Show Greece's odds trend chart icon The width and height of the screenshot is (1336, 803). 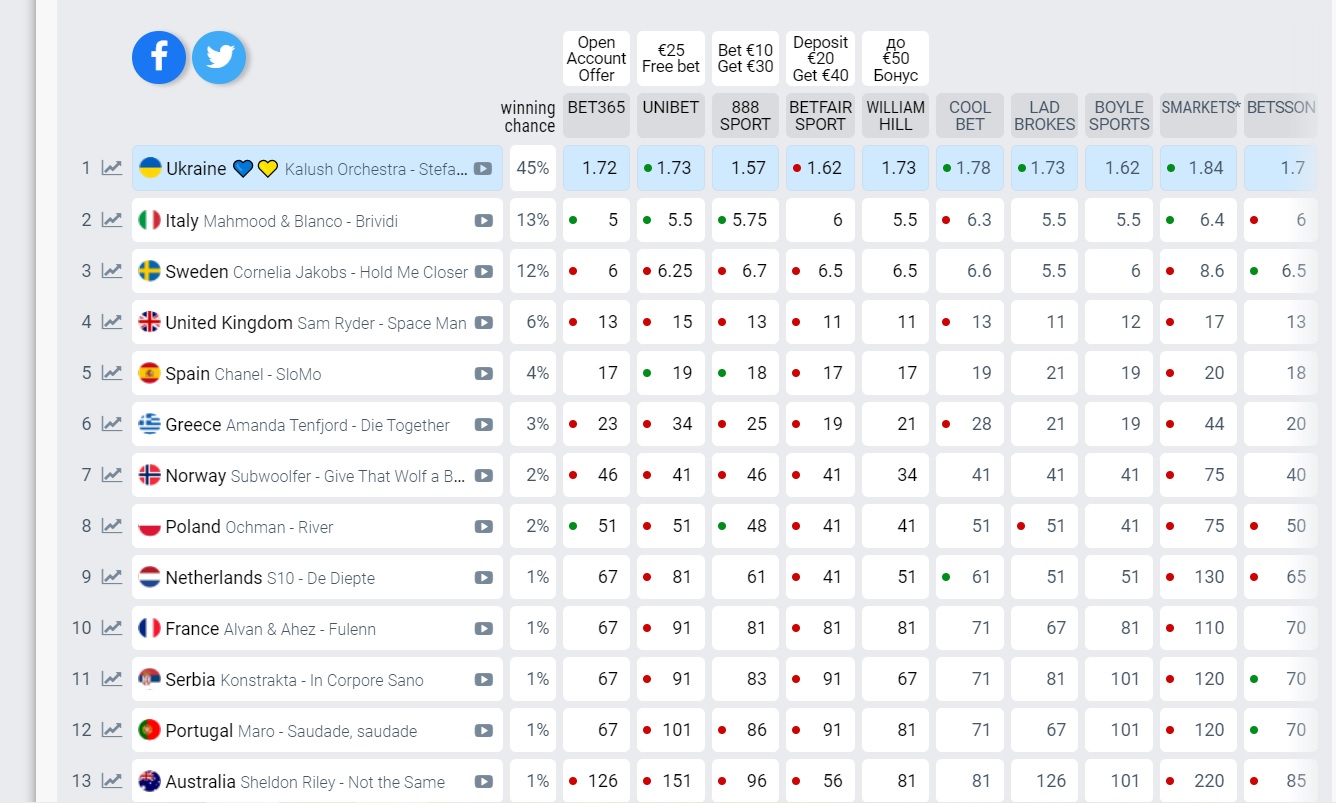pos(112,424)
